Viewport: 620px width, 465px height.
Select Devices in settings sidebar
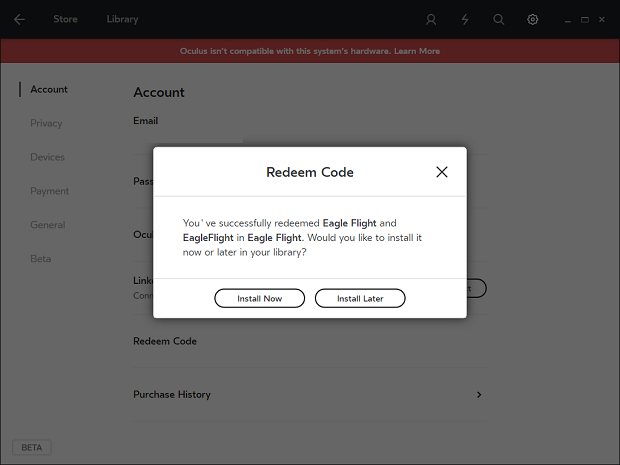(x=47, y=157)
